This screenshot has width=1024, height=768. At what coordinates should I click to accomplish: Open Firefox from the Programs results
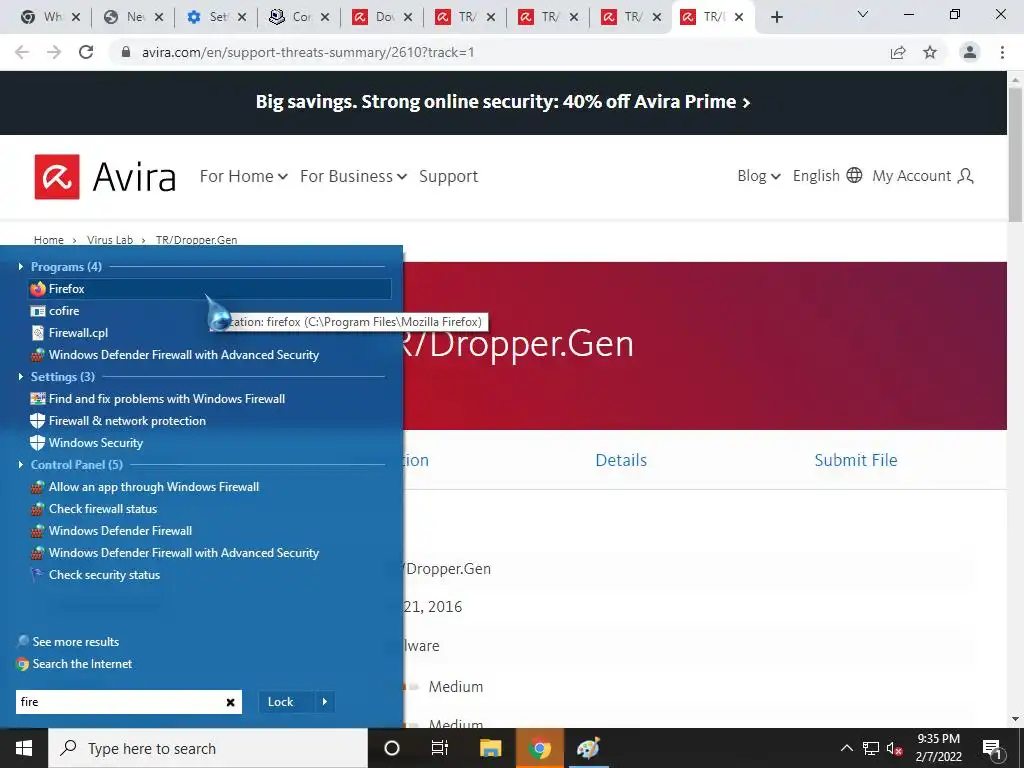pos(210,289)
